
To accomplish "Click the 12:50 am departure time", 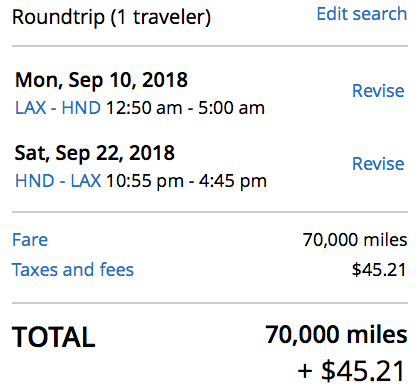I will [144, 108].
